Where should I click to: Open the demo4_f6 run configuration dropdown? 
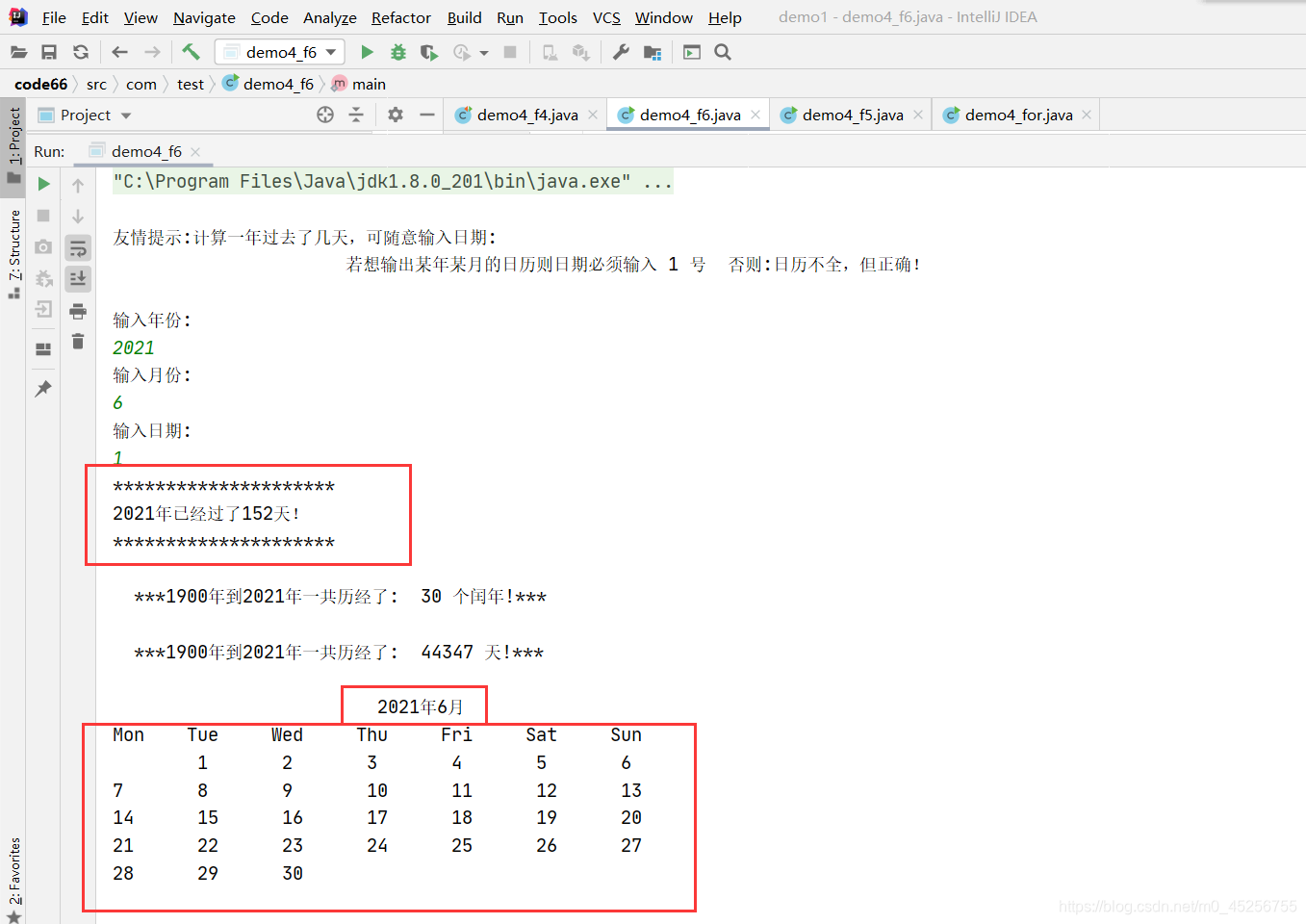coord(280,52)
